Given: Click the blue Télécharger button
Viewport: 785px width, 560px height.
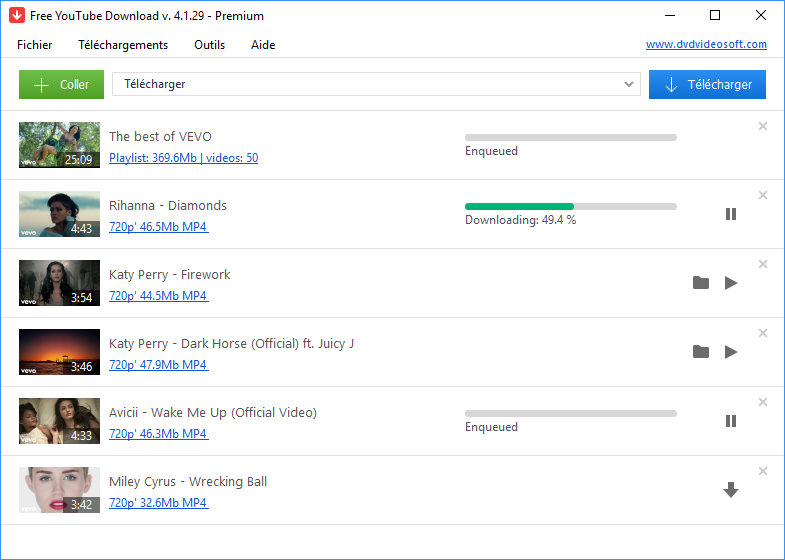Looking at the screenshot, I should (707, 85).
